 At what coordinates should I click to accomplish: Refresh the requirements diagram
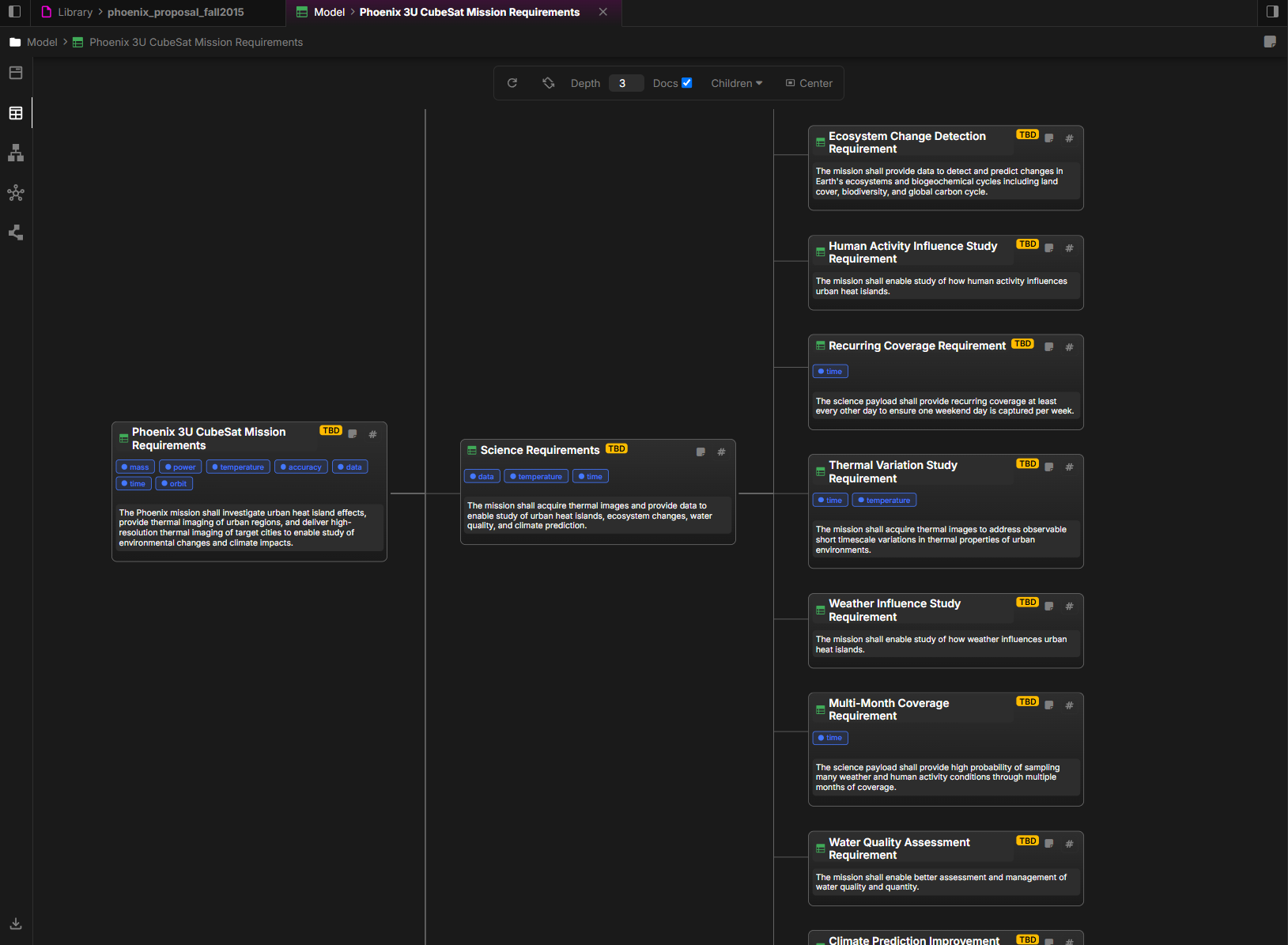(512, 83)
